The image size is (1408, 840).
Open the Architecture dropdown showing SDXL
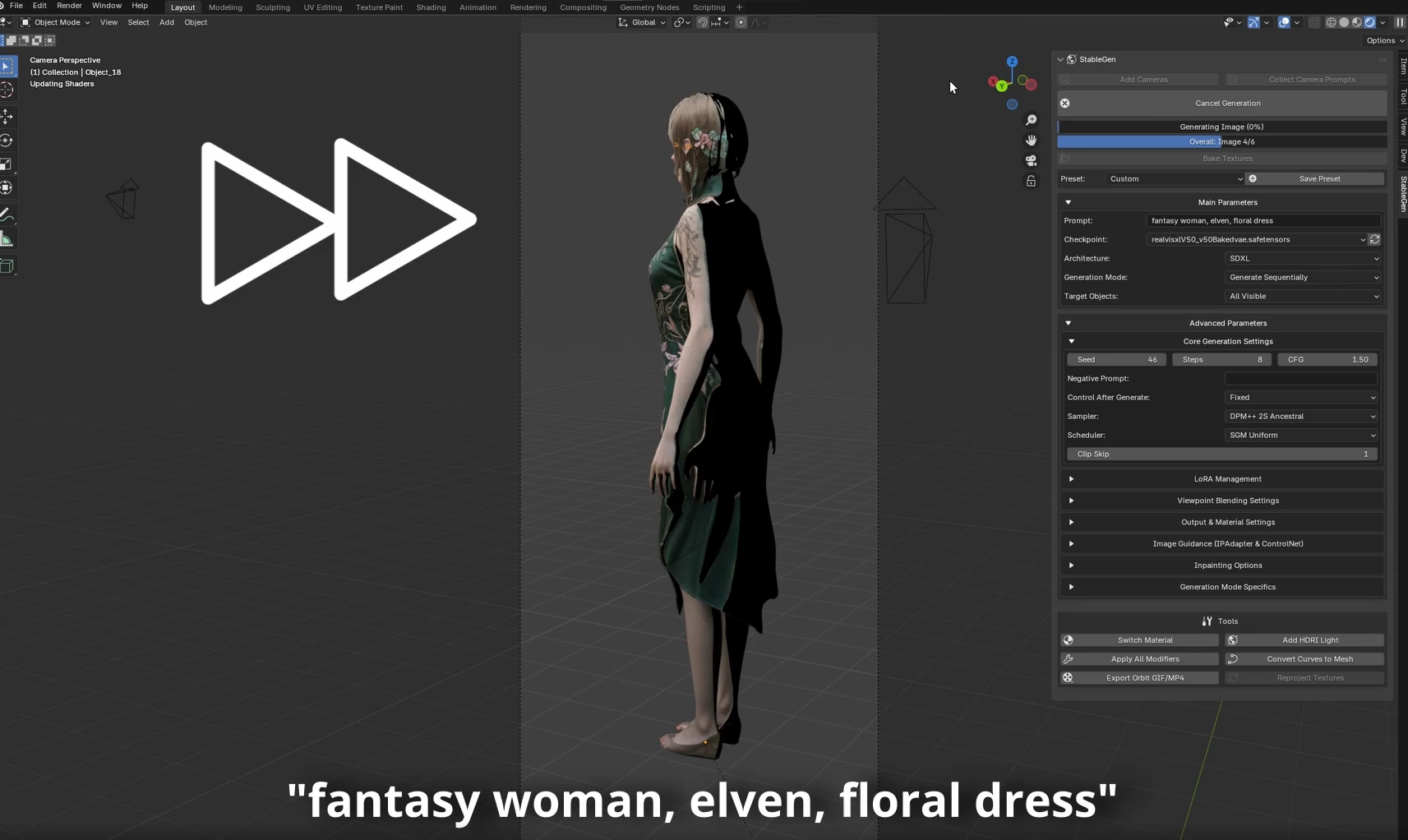(1303, 258)
